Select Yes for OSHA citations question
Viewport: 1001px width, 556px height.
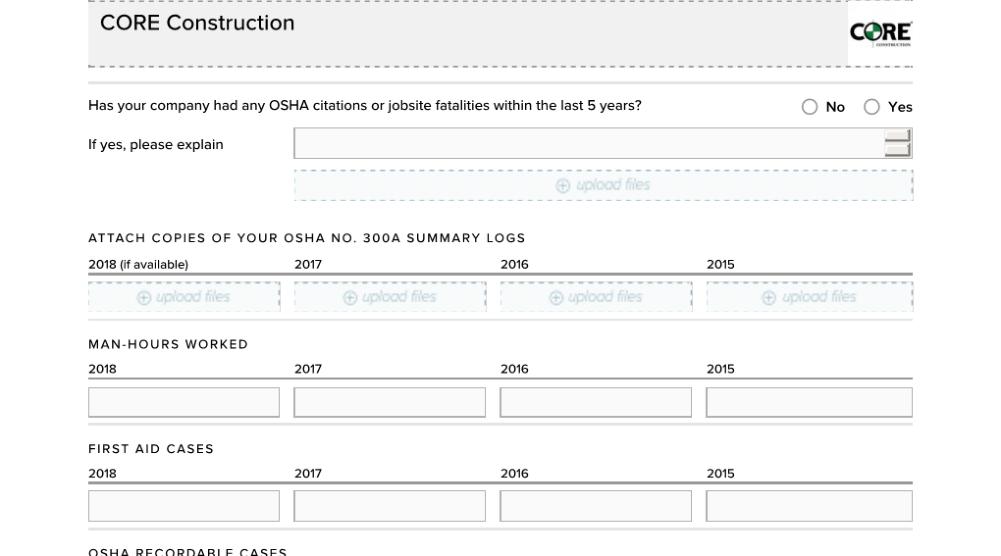coord(872,107)
